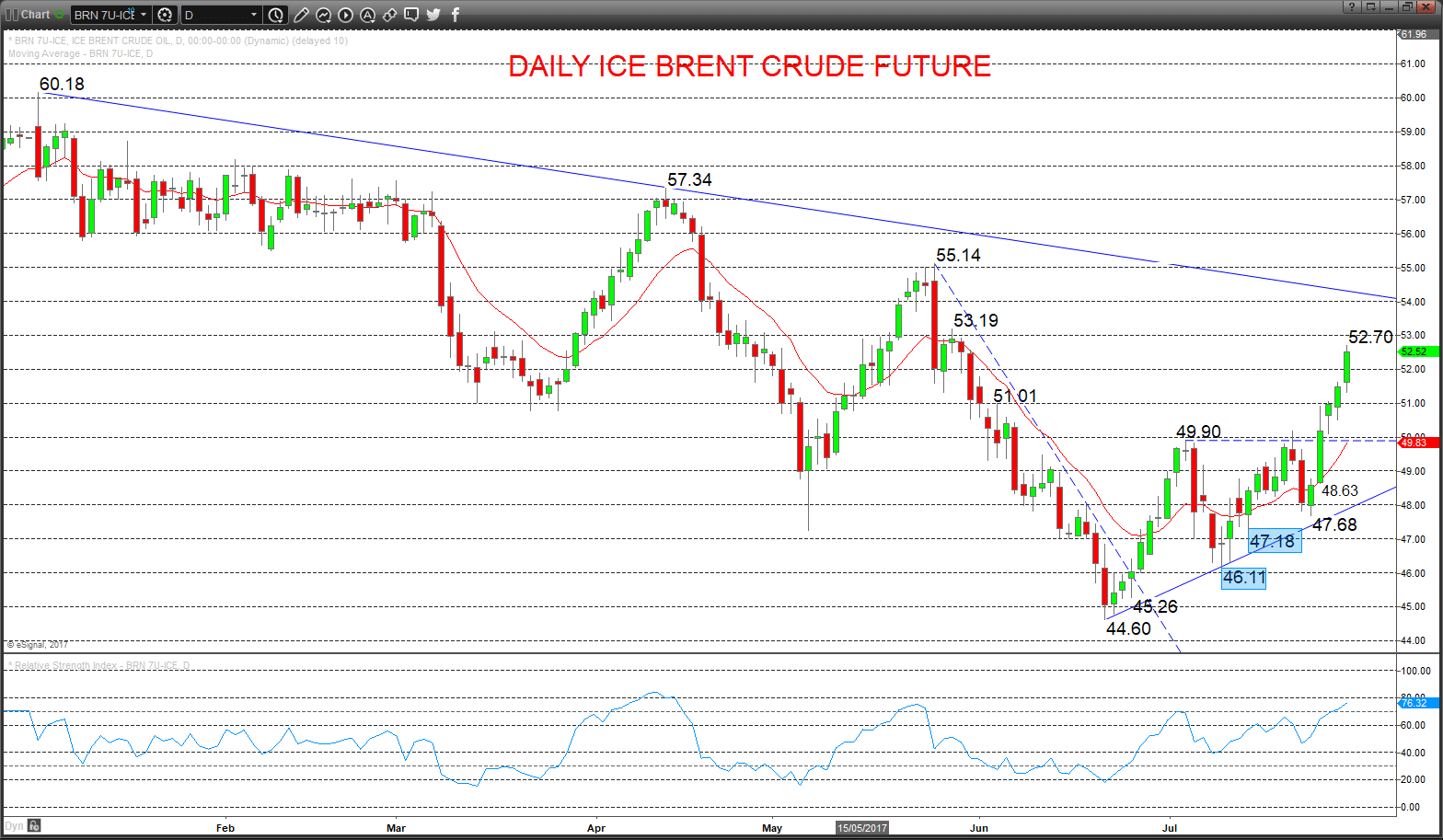Share chart via Facebook icon

(x=456, y=15)
